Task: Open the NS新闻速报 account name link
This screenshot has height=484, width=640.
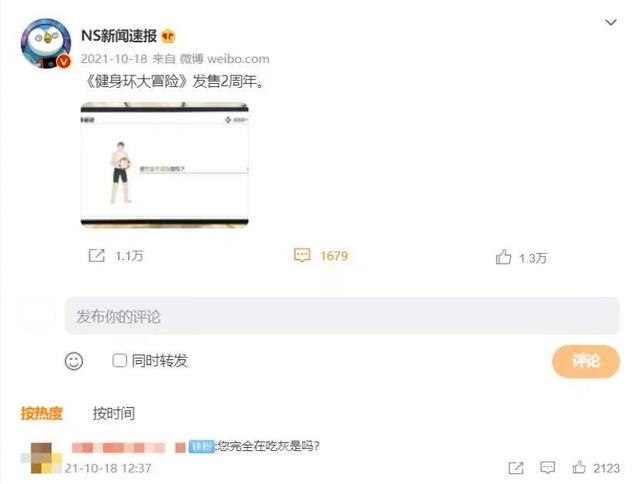Action: coord(119,36)
